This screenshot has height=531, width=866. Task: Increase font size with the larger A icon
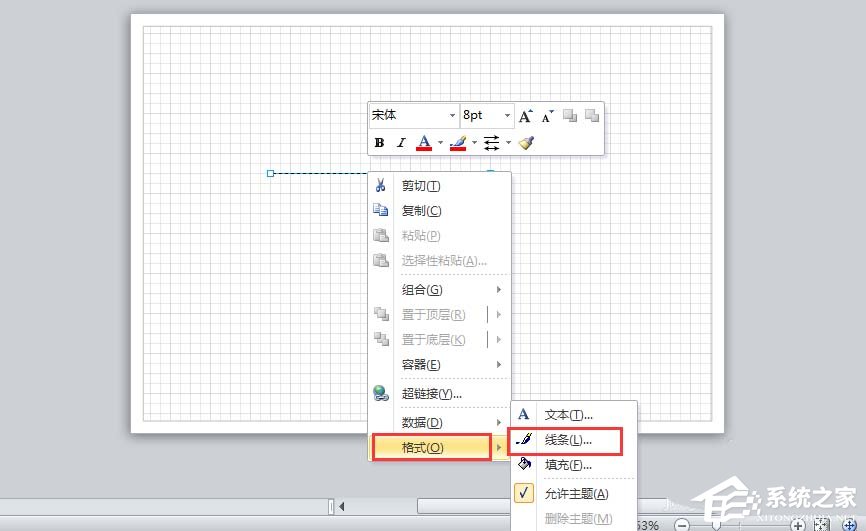pos(525,115)
